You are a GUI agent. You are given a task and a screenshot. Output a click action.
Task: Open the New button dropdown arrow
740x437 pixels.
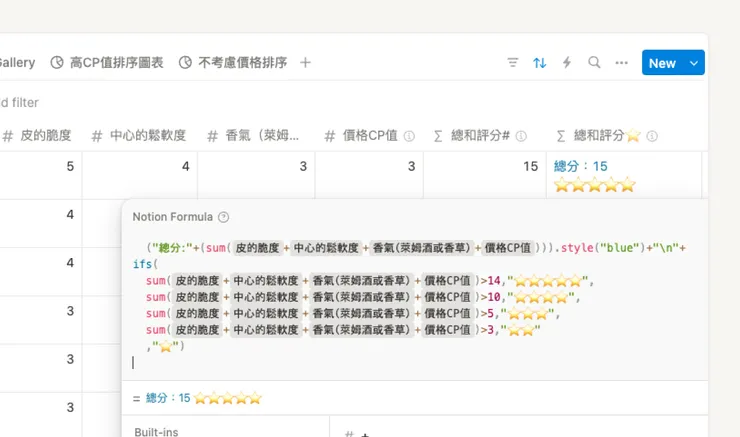pyautogui.click(x=694, y=63)
